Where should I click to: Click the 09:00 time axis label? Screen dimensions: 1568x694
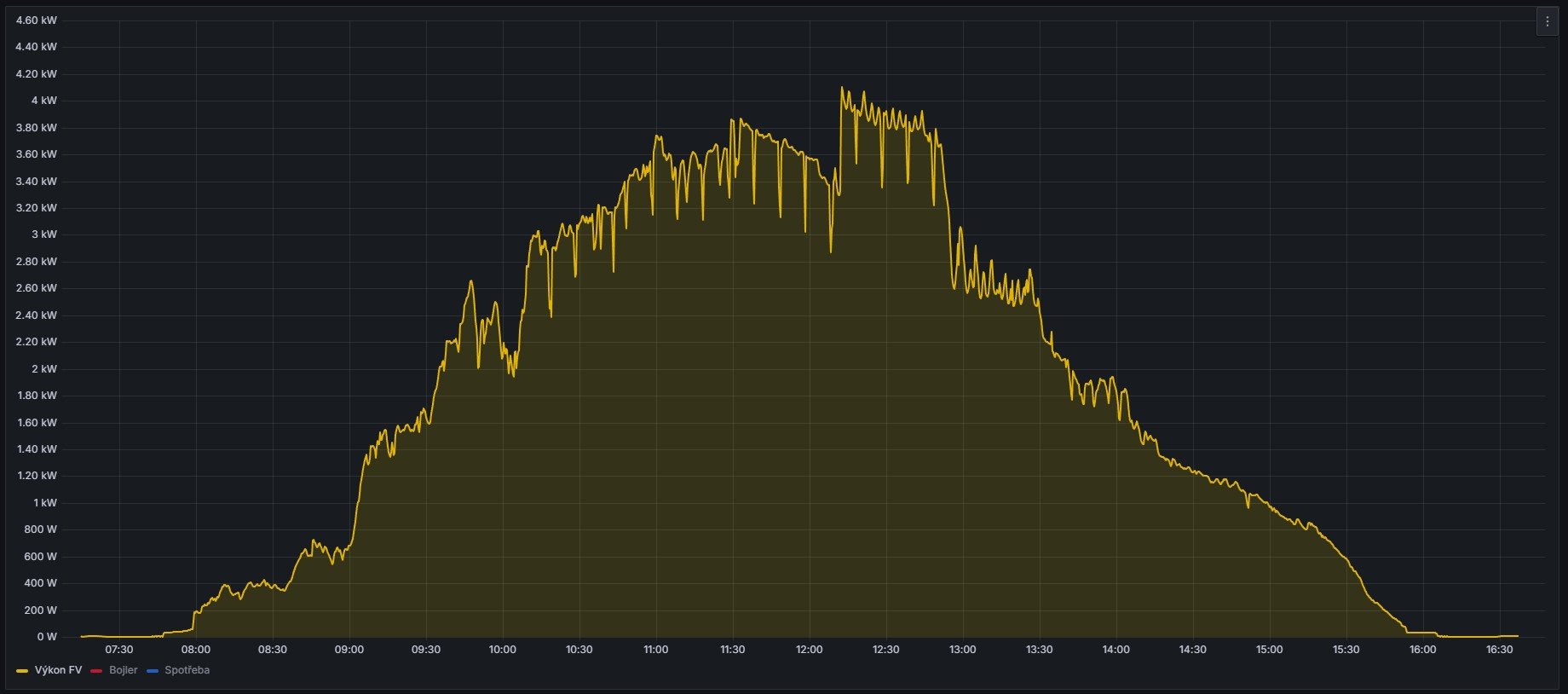point(349,650)
